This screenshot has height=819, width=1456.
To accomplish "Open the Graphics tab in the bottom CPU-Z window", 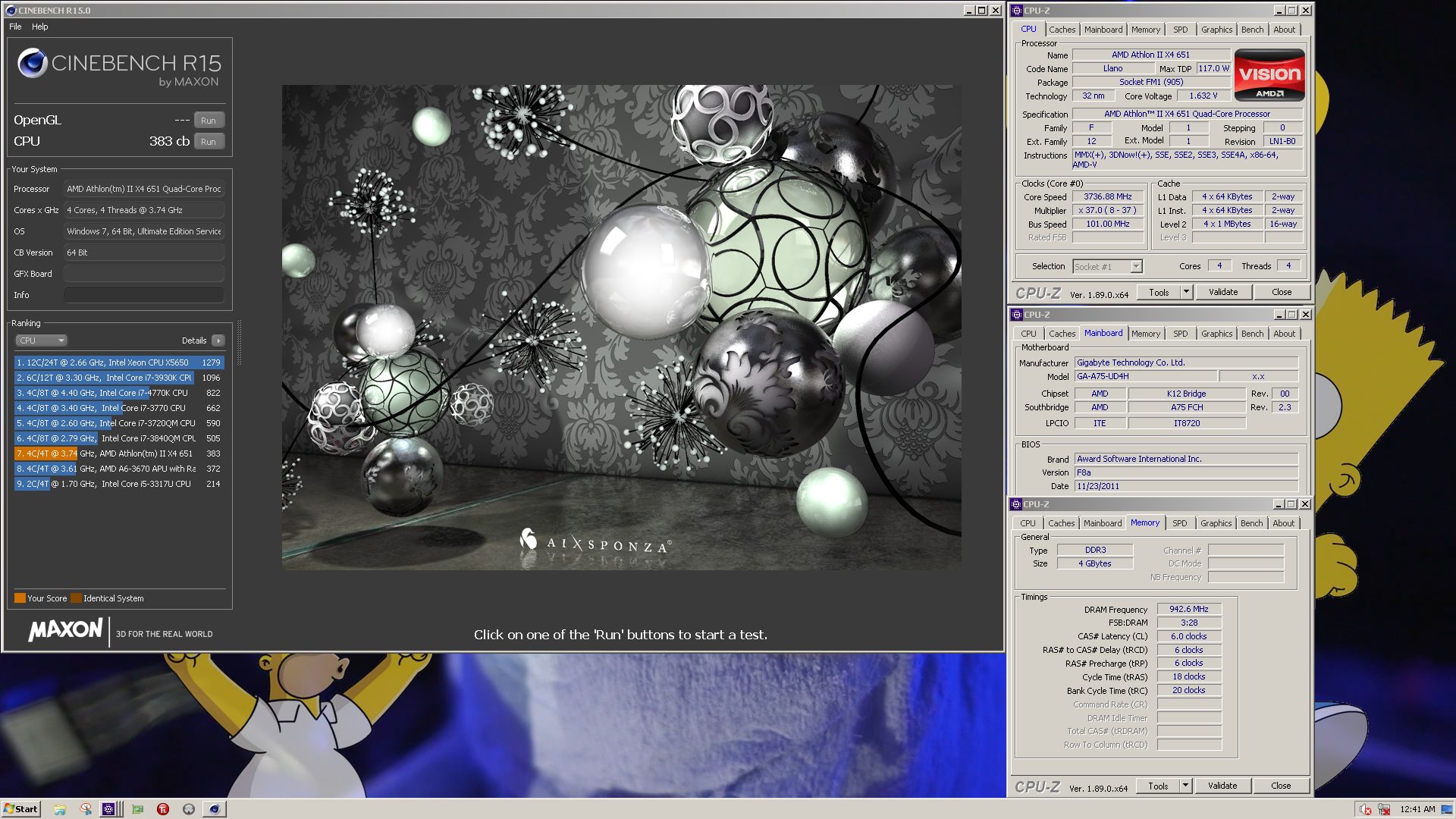I will [1216, 523].
